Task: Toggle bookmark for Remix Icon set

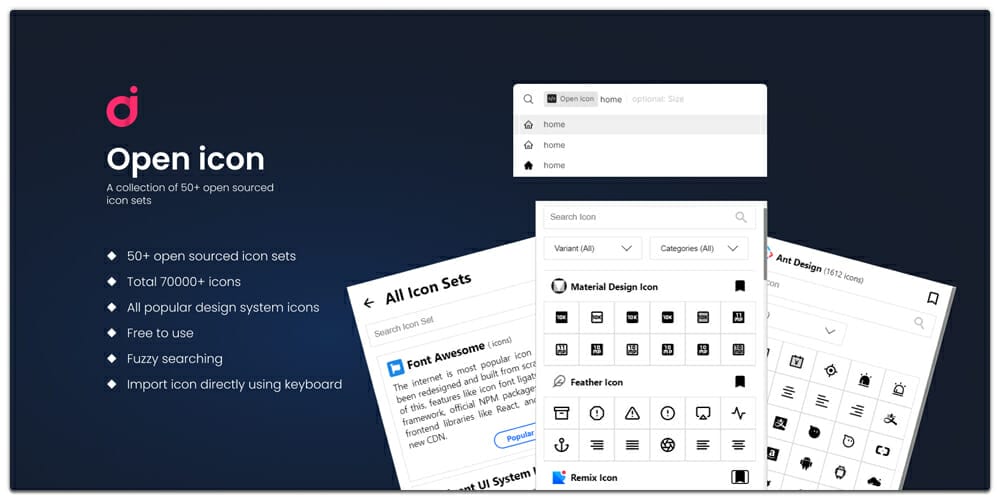Action: (740, 477)
